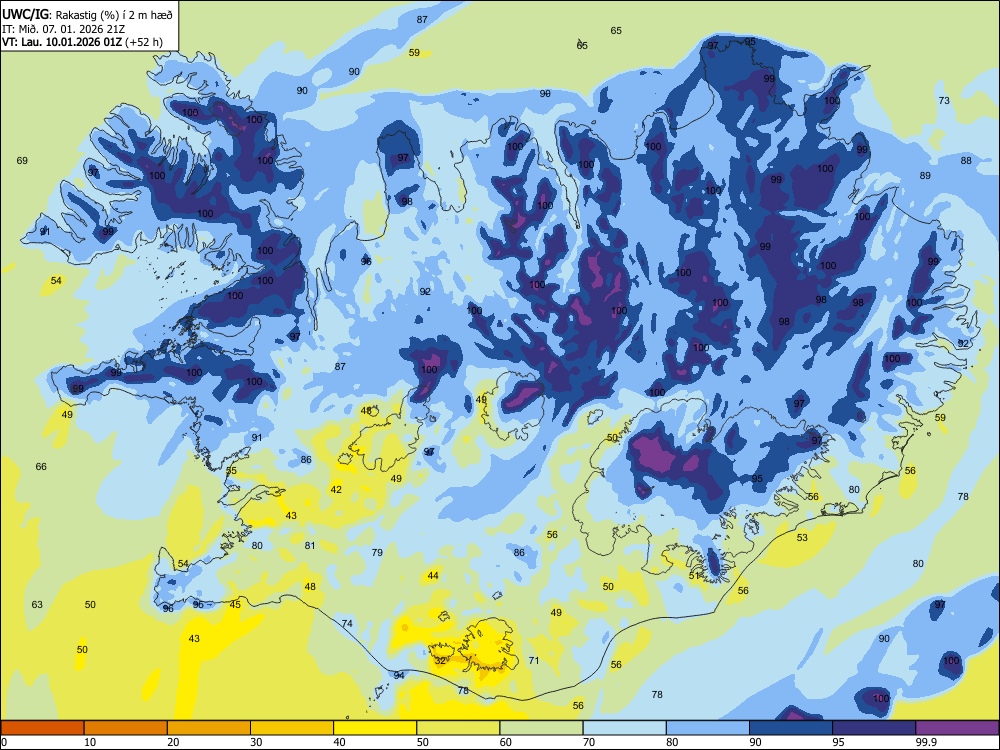Click the humidity value 42 on the map
This screenshot has height=750, width=1000.
click(336, 490)
